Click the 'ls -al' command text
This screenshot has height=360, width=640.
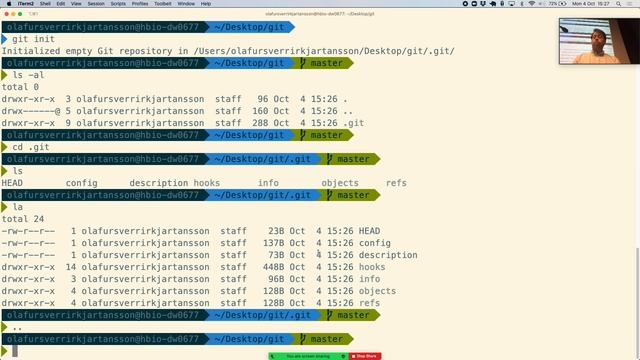click(x=28, y=75)
